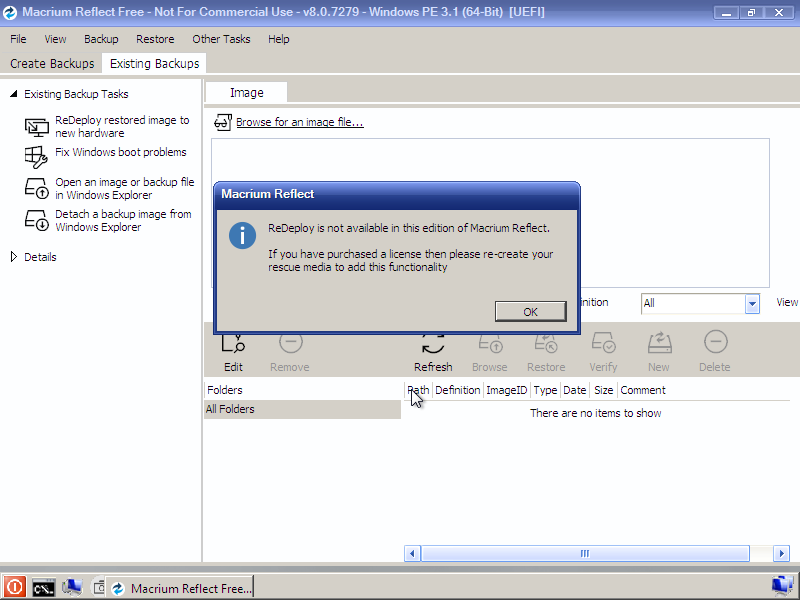This screenshot has width=800, height=600.
Task: Click the drive explorer taskbar icon
Action: [98, 588]
